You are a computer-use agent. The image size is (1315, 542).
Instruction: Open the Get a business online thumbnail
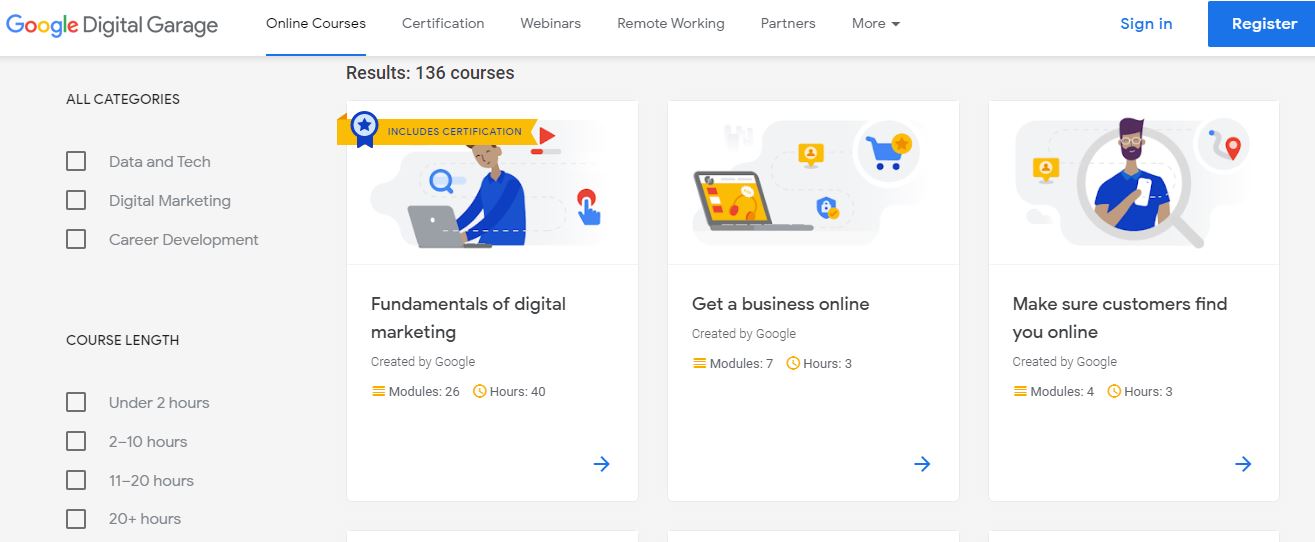pyautogui.click(x=812, y=183)
